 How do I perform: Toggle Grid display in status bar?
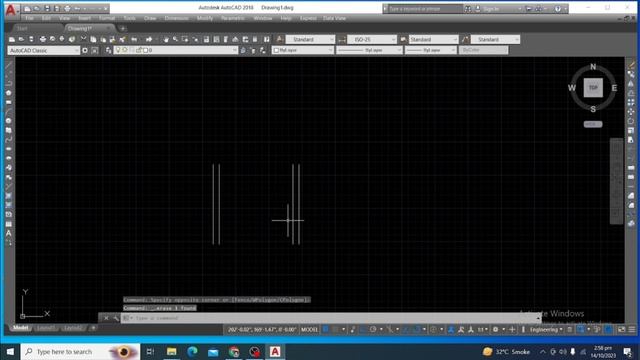(326, 329)
